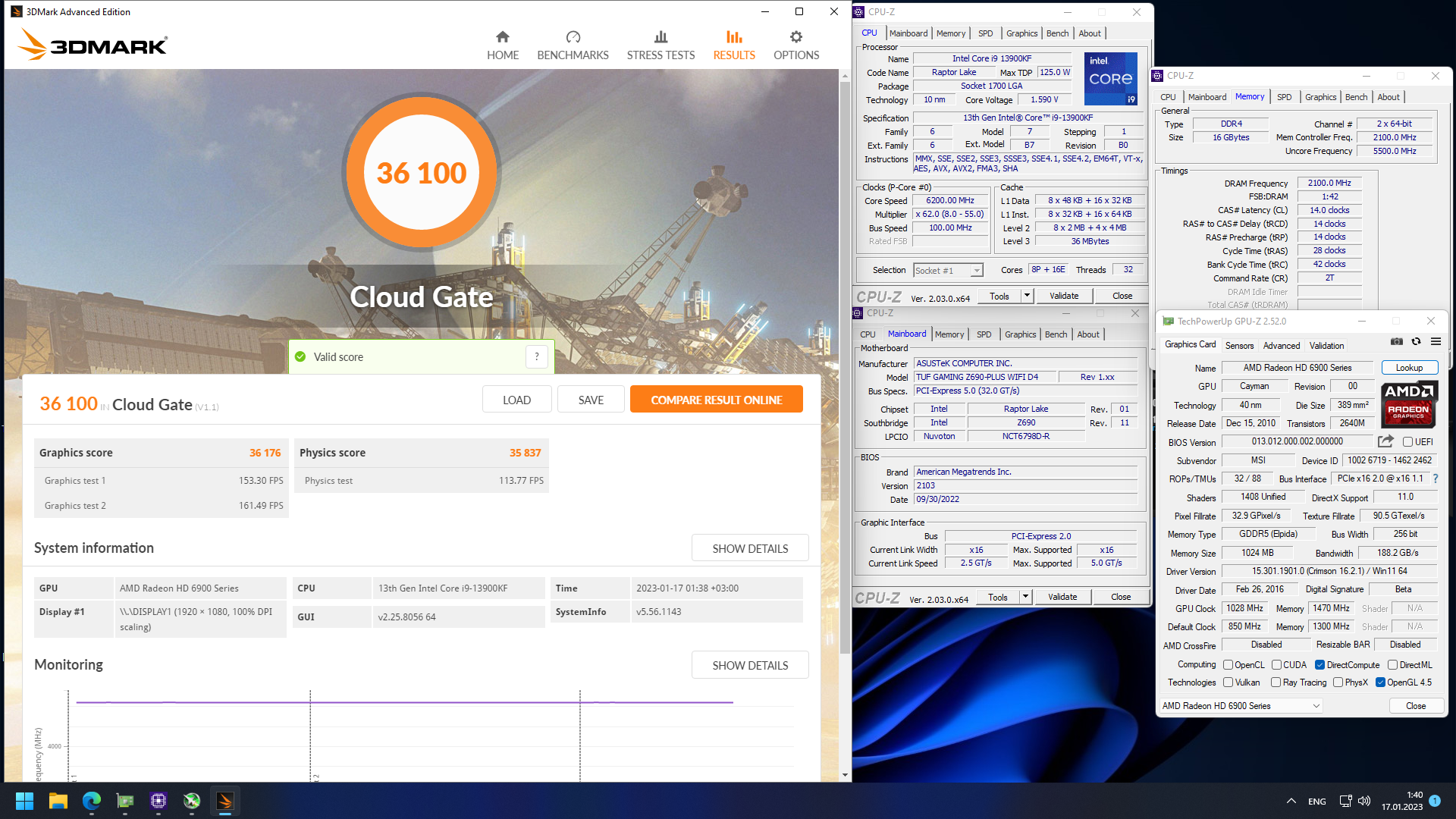The image size is (1456, 819).
Task: Open GPU-Z taskbar icon
Action: (x=125, y=801)
